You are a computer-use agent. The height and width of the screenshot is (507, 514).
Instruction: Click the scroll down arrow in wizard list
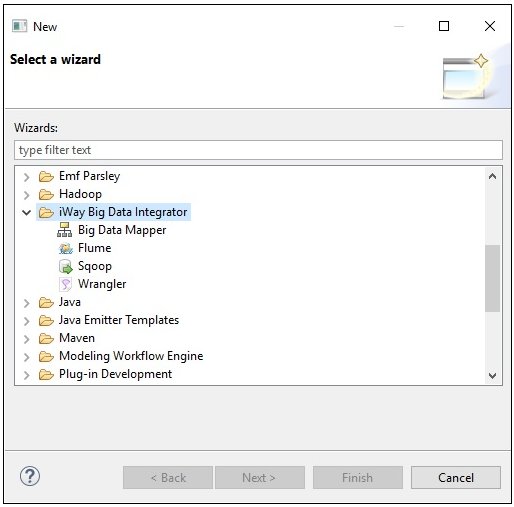[x=492, y=376]
